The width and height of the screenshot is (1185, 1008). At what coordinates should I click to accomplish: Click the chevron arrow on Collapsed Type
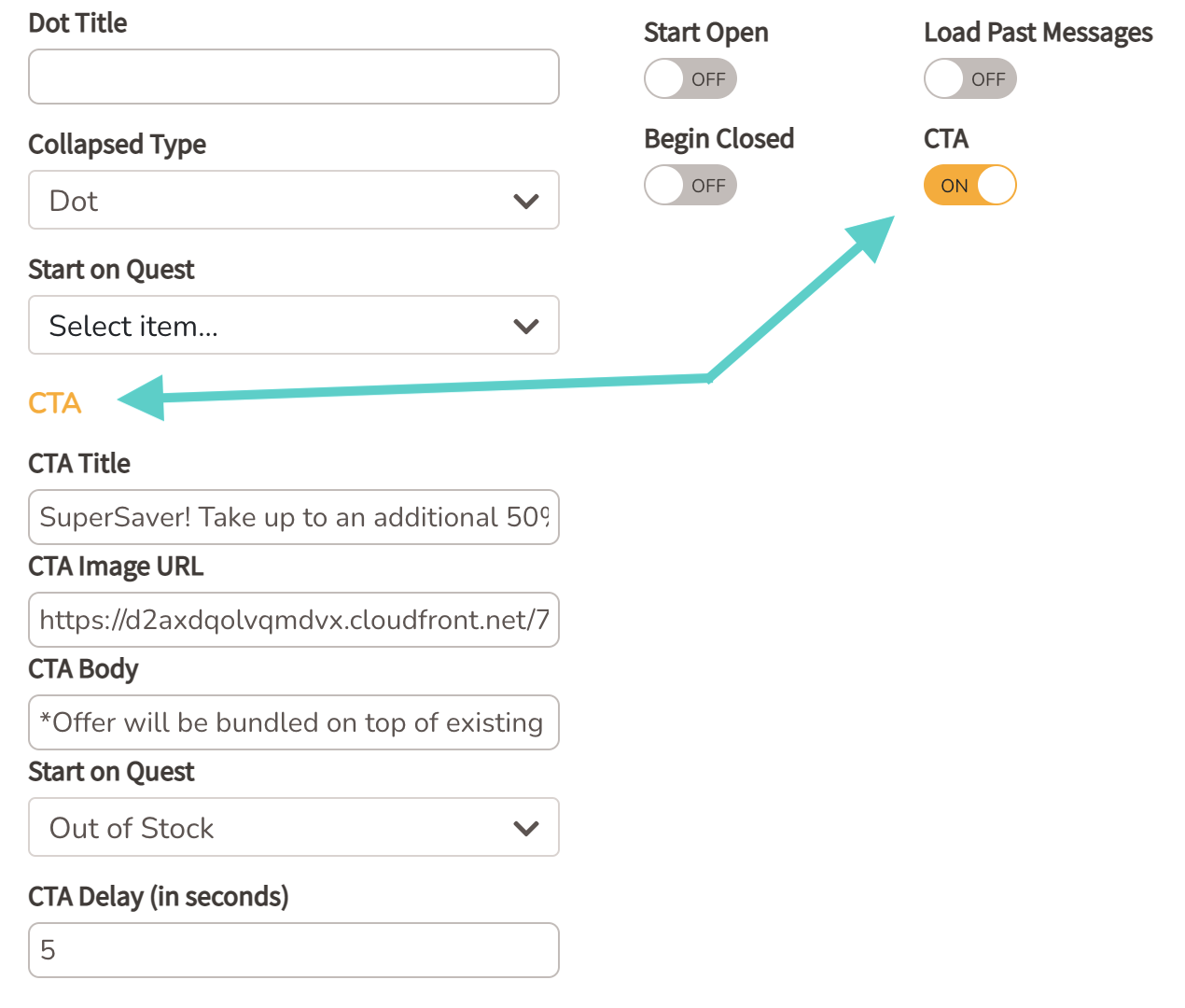[x=526, y=201]
